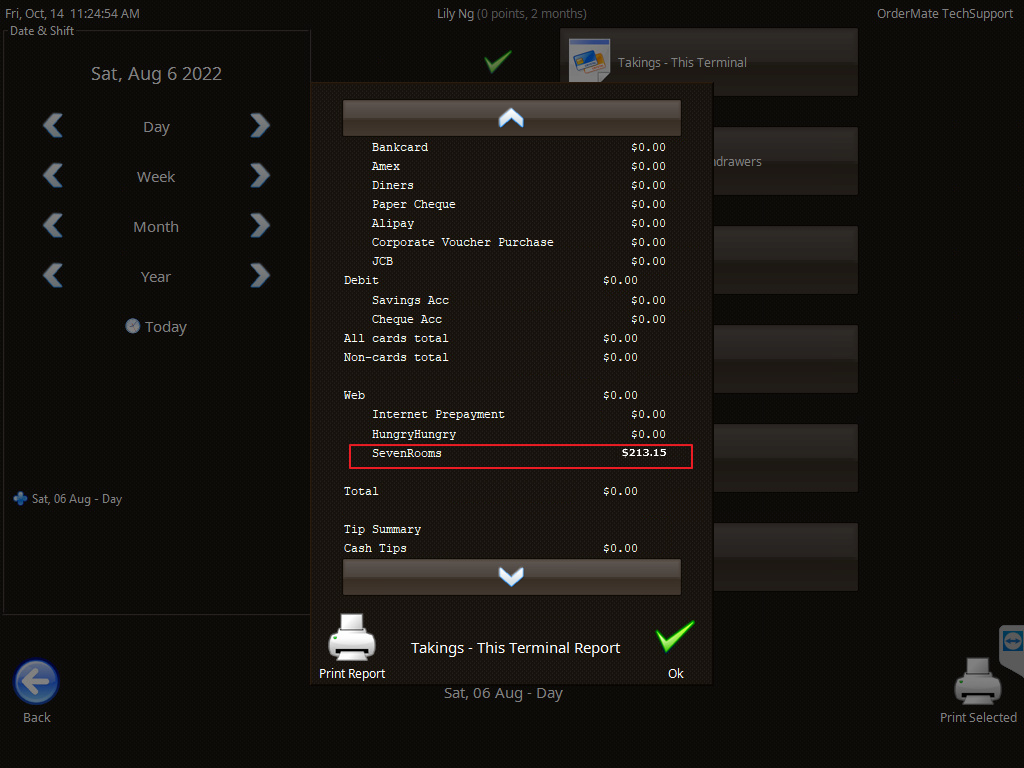The width and height of the screenshot is (1024, 768).
Task: Open the TeamViewer side panel tab
Action: [x=1012, y=649]
